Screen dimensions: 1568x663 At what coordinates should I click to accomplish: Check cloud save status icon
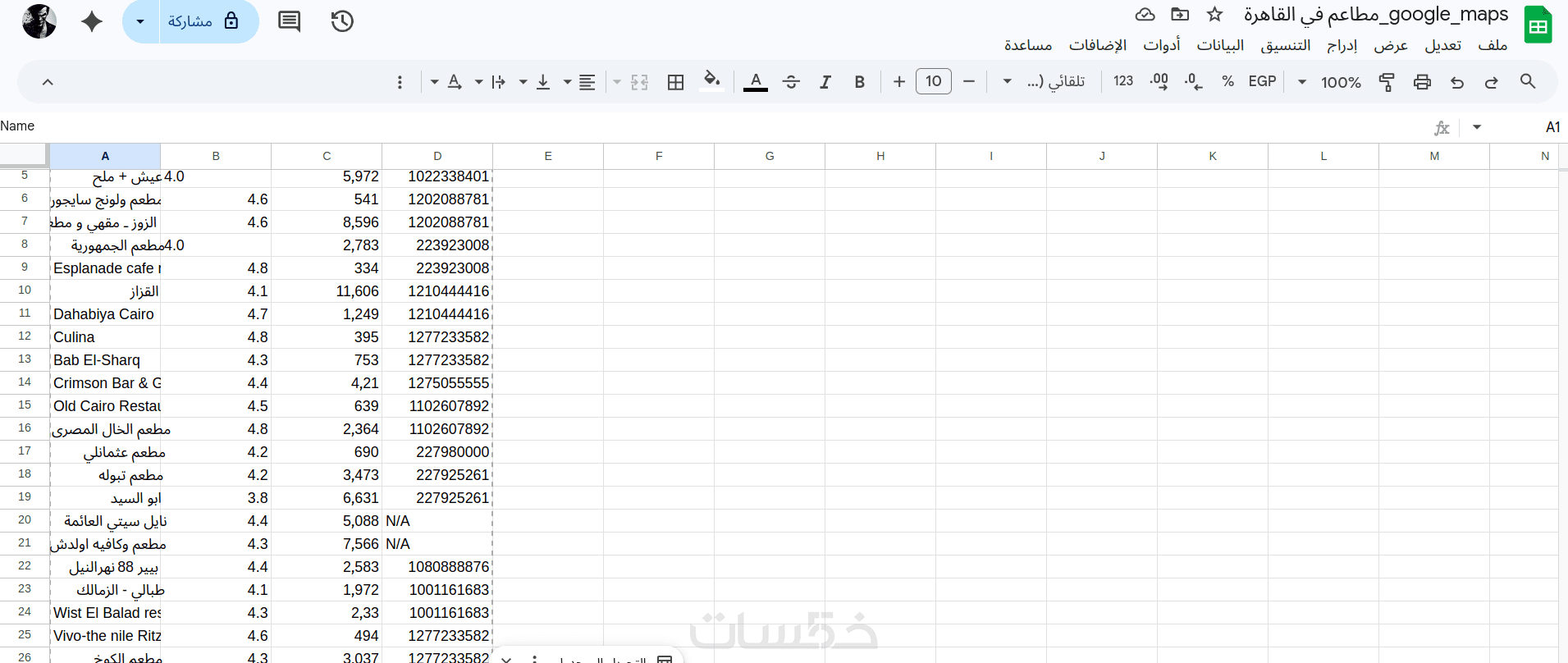click(1145, 14)
